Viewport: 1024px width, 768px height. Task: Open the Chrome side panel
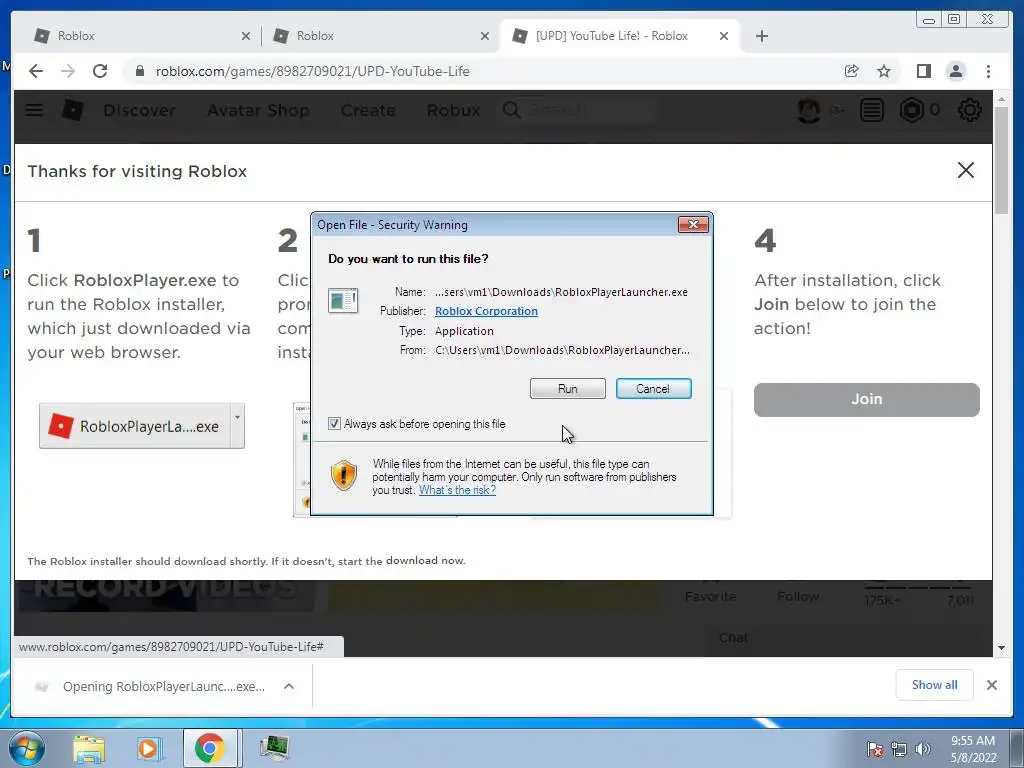click(x=923, y=71)
